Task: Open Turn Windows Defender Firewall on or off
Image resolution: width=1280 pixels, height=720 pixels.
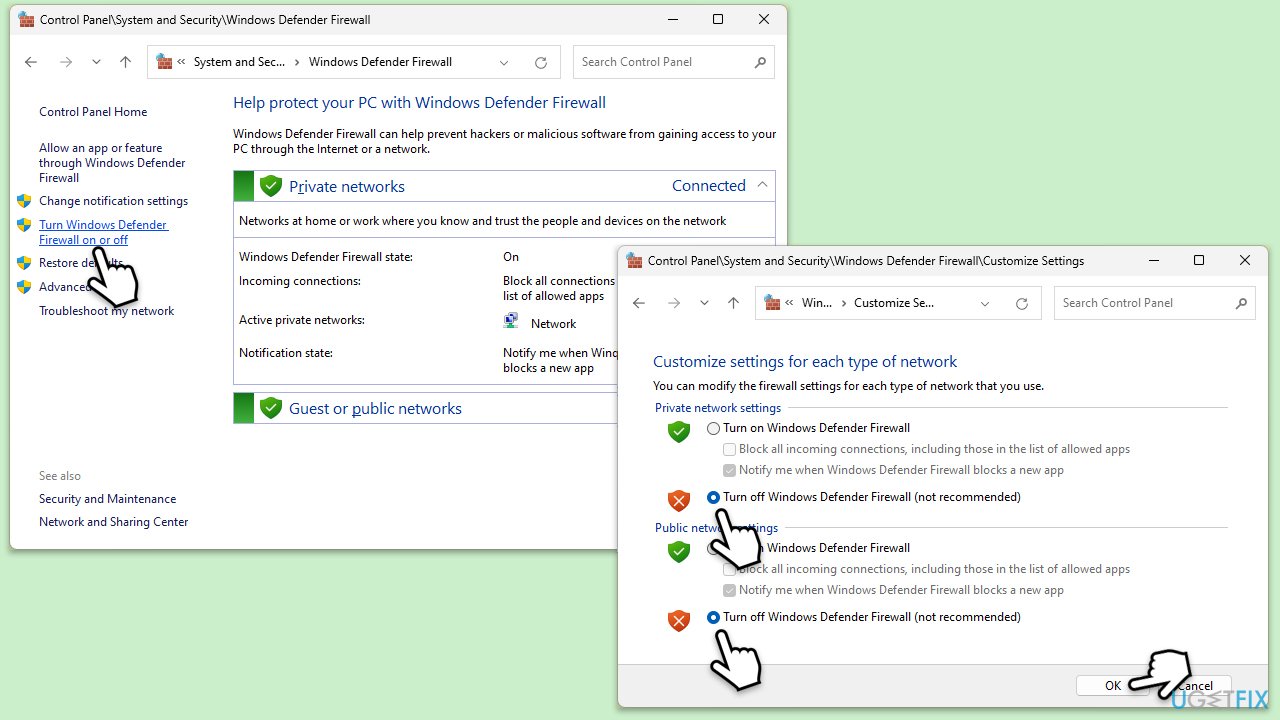Action: [103, 232]
